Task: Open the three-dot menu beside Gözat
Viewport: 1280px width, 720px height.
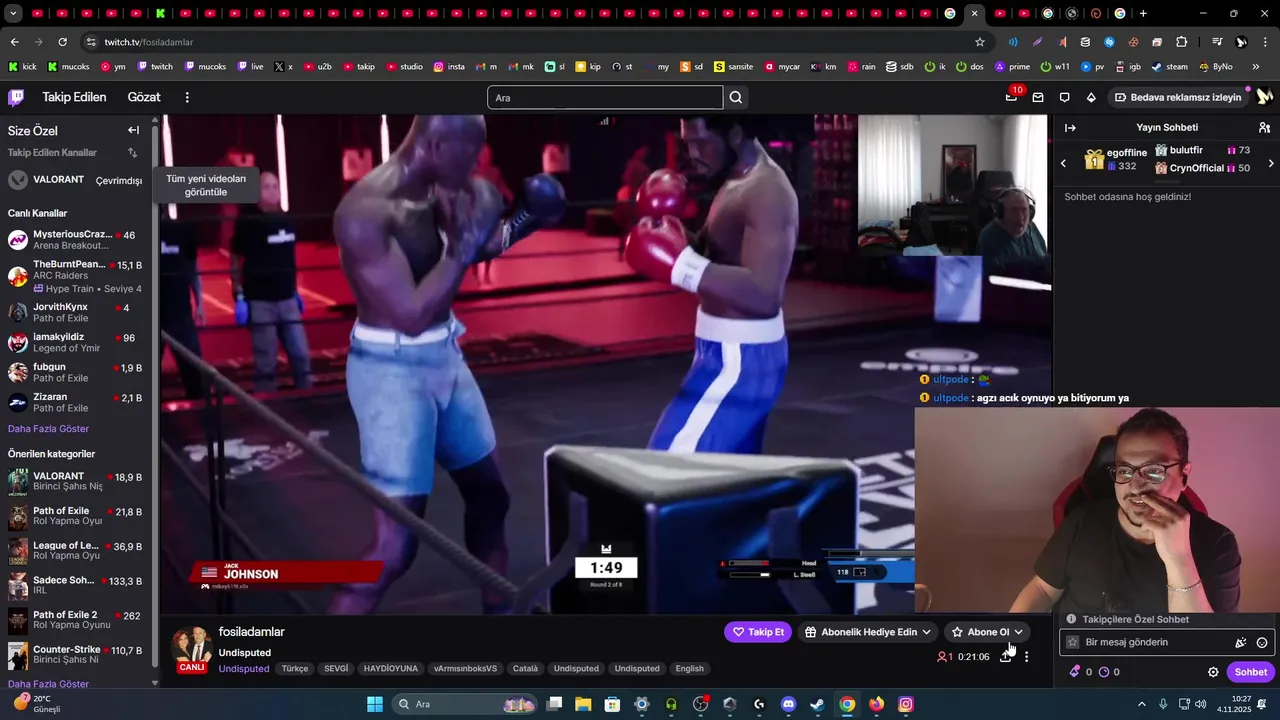Action: pyautogui.click(x=187, y=97)
